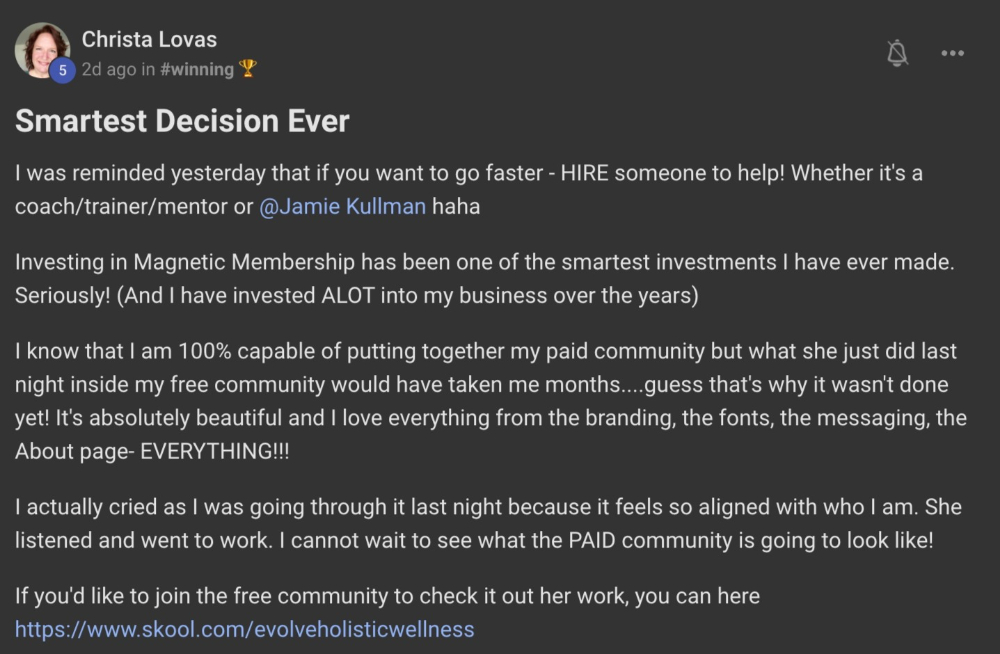Screen dimensions: 1000x654
Task: Toggle the post notification bell
Action: pyautogui.click(x=897, y=54)
